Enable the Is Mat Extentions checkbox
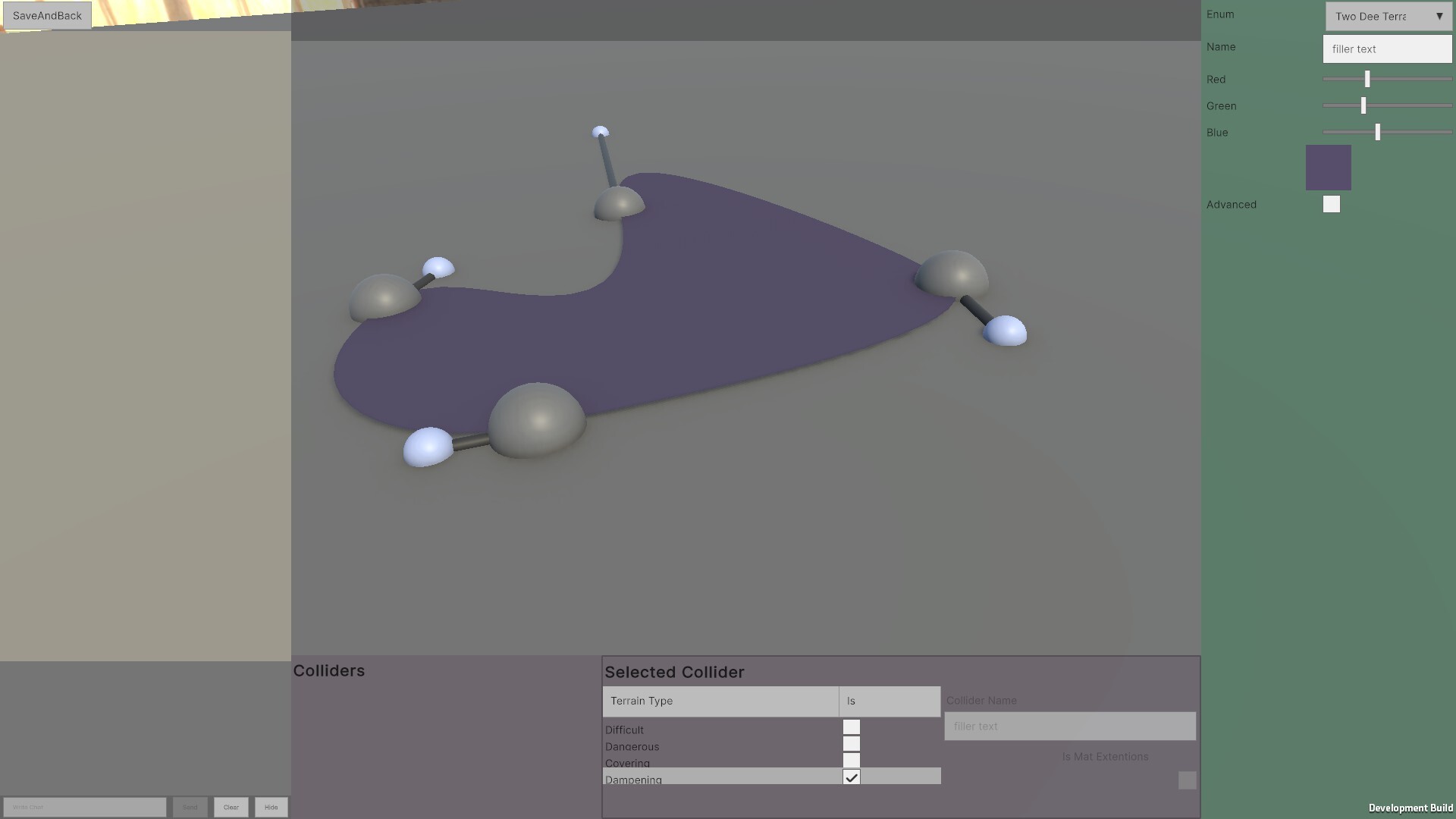1456x819 pixels. 1186,780
